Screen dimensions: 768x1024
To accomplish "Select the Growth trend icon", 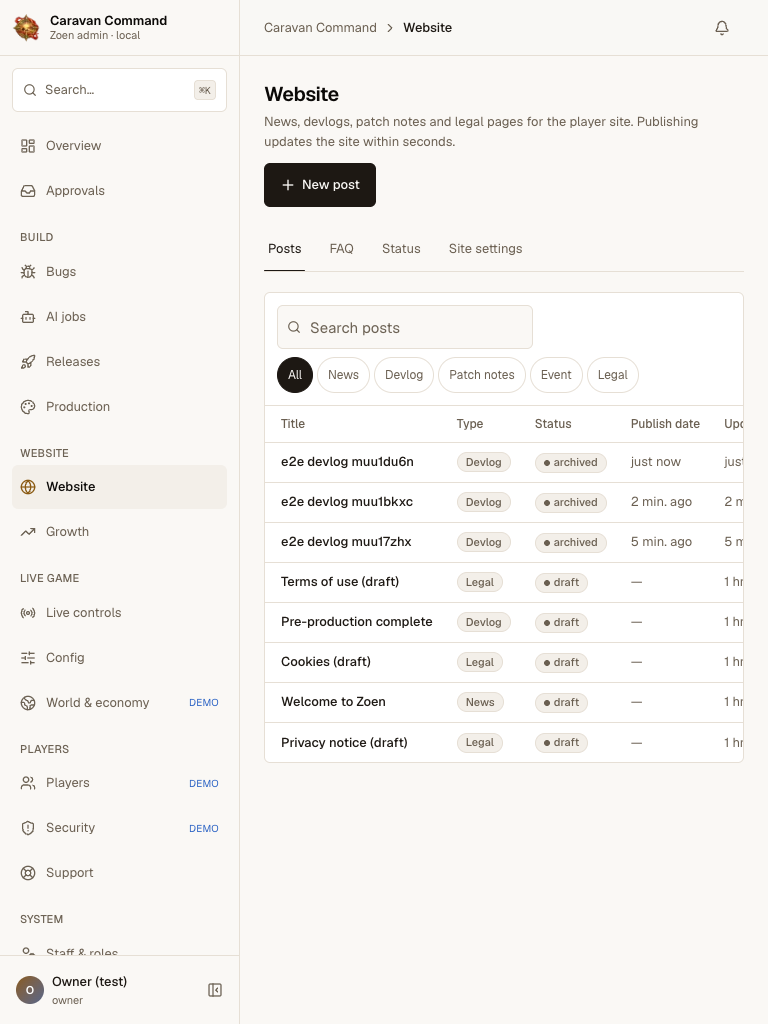I will [28, 532].
